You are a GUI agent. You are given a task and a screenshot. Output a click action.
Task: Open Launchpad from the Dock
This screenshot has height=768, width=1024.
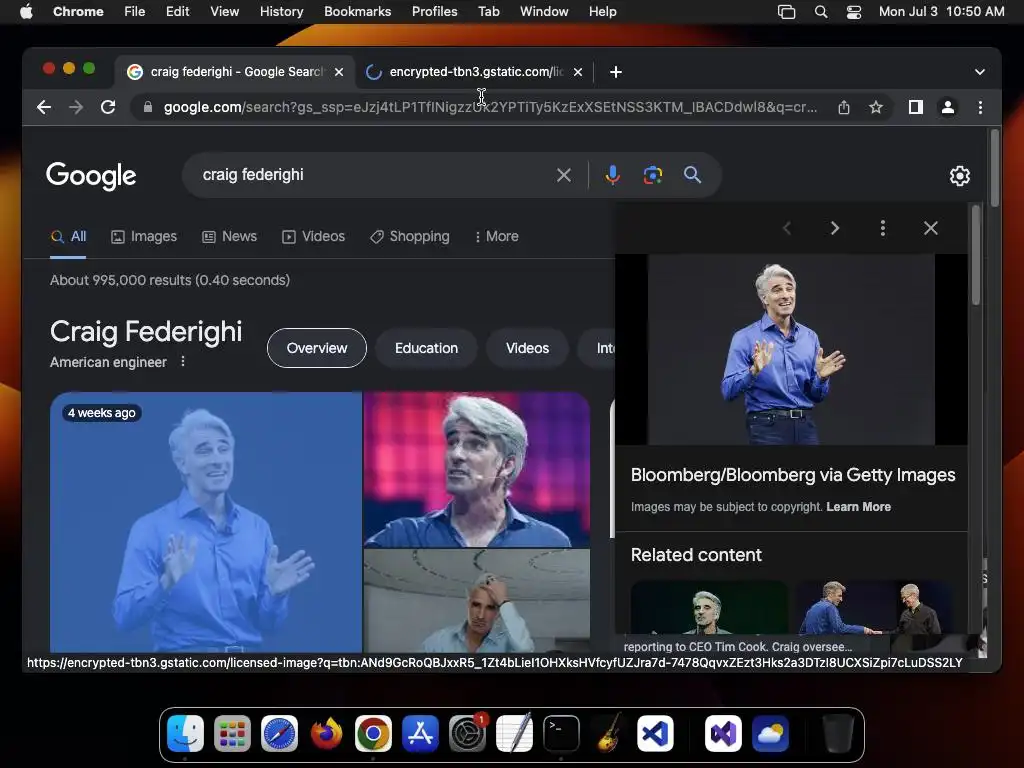point(232,733)
